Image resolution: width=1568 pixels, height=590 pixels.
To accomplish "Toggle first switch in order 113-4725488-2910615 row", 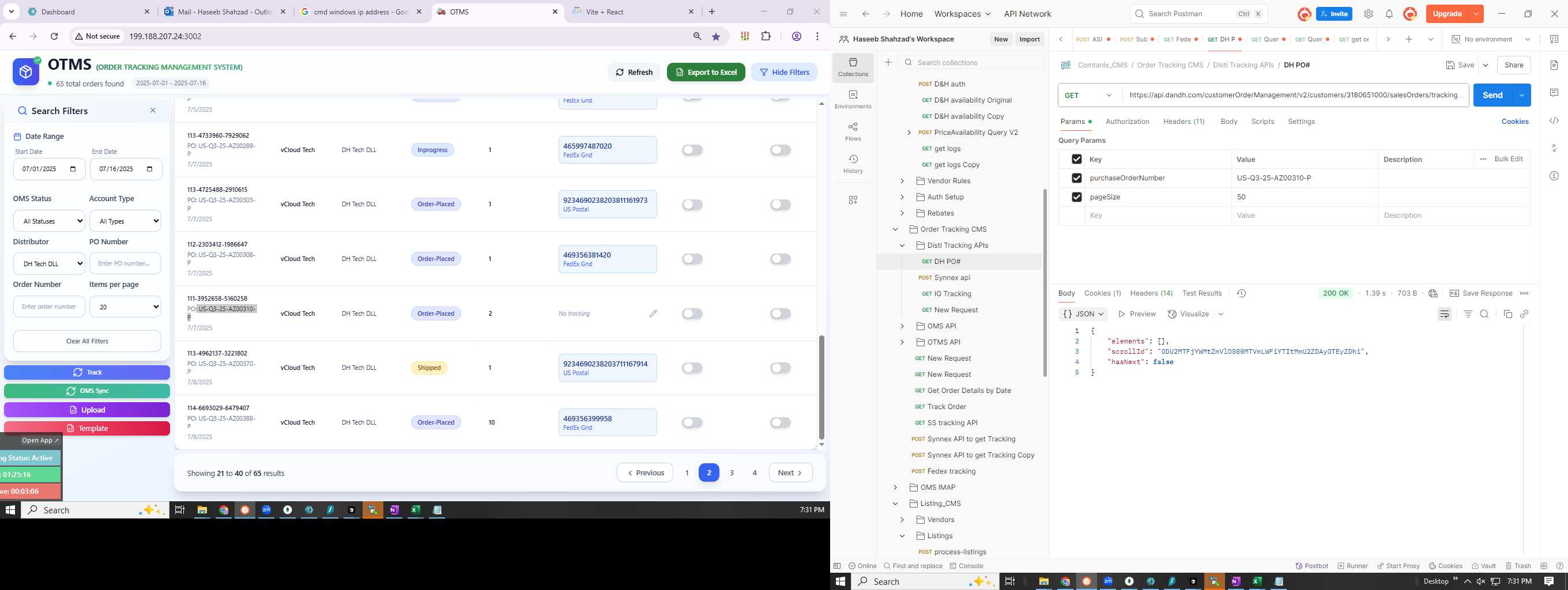I will point(692,205).
